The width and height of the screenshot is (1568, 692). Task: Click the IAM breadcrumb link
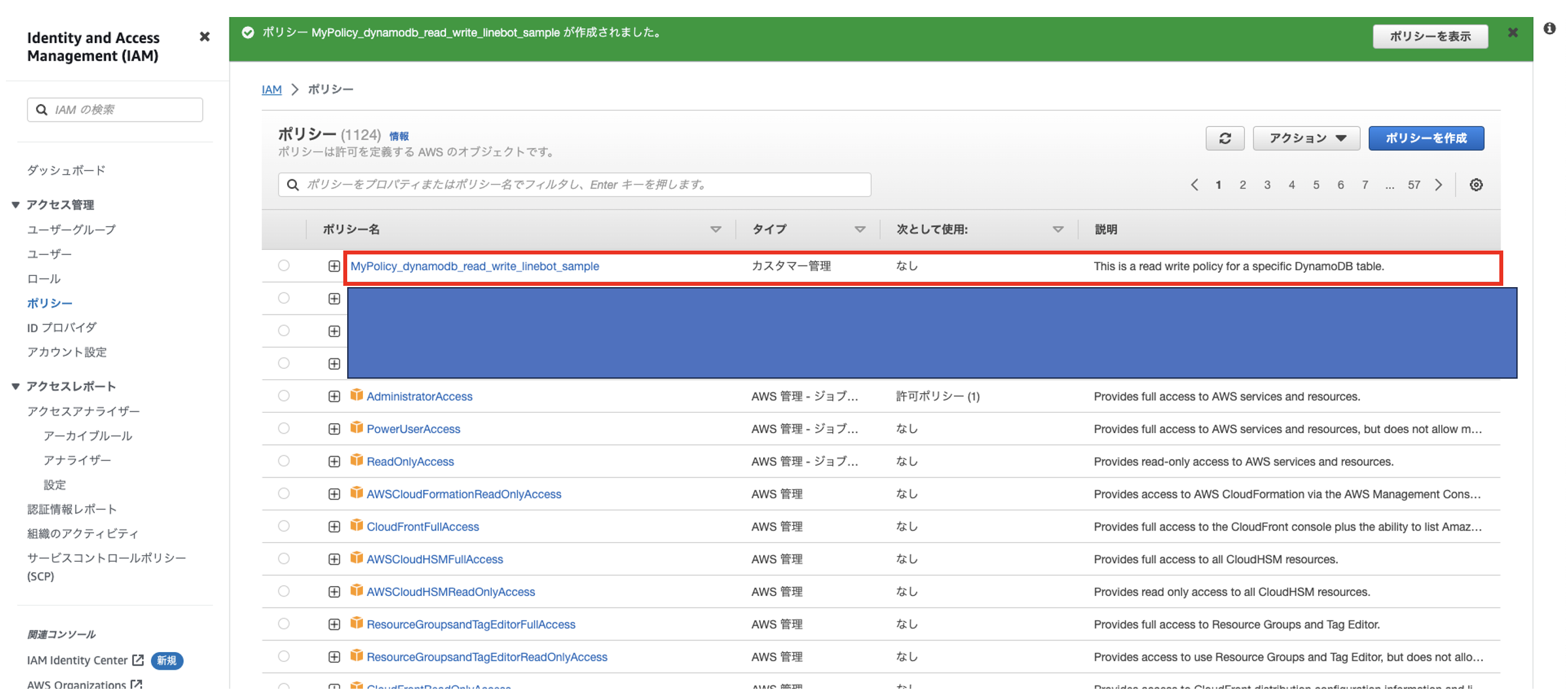point(271,89)
